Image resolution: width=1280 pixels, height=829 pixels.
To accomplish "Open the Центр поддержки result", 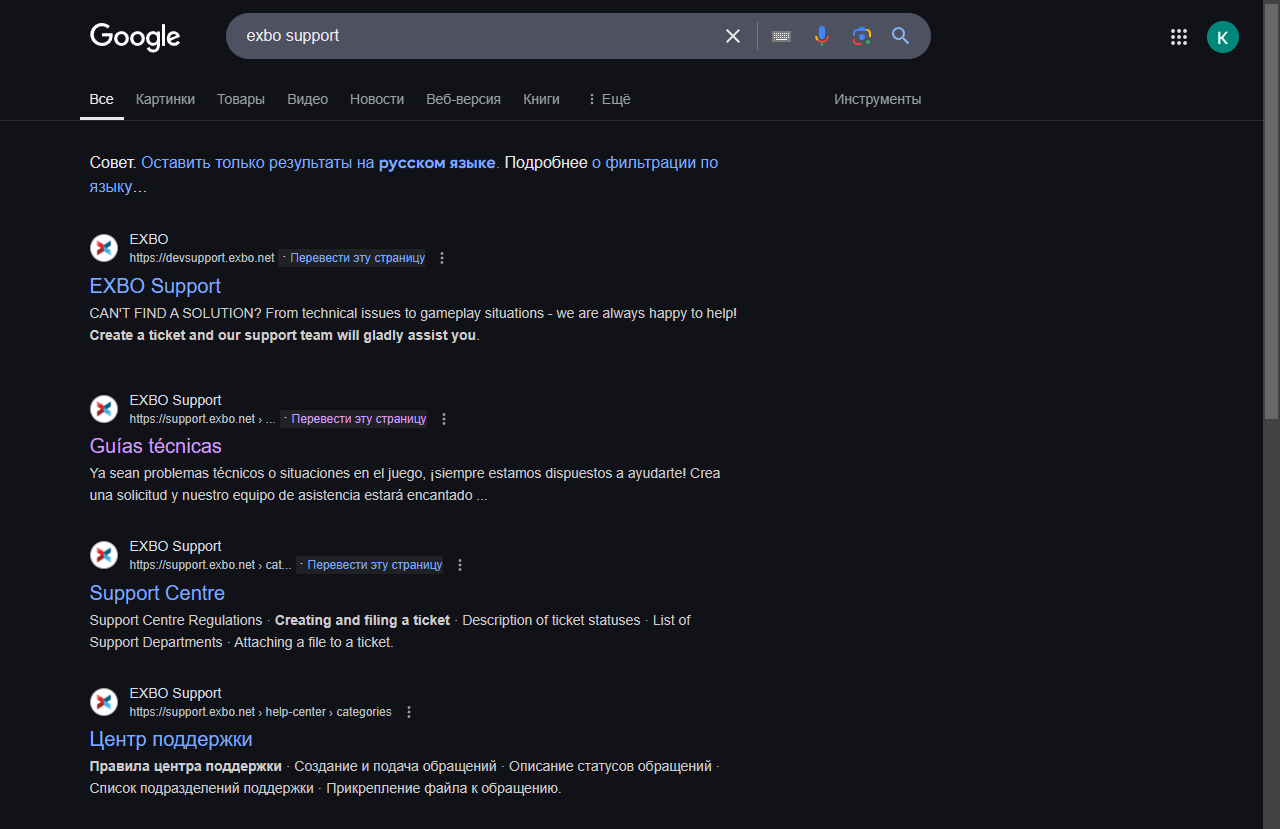I will click(171, 739).
